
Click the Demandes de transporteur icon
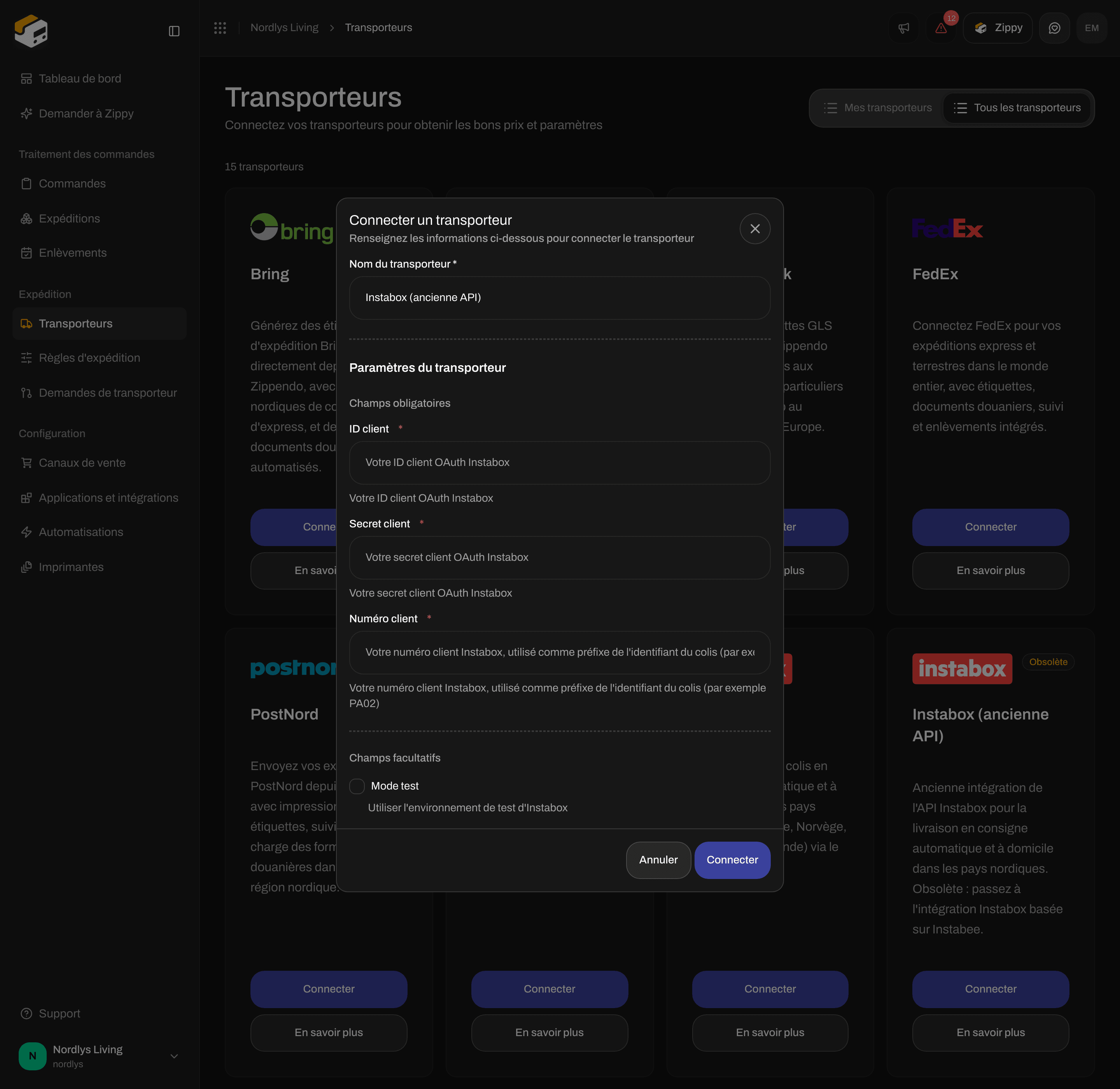26,393
